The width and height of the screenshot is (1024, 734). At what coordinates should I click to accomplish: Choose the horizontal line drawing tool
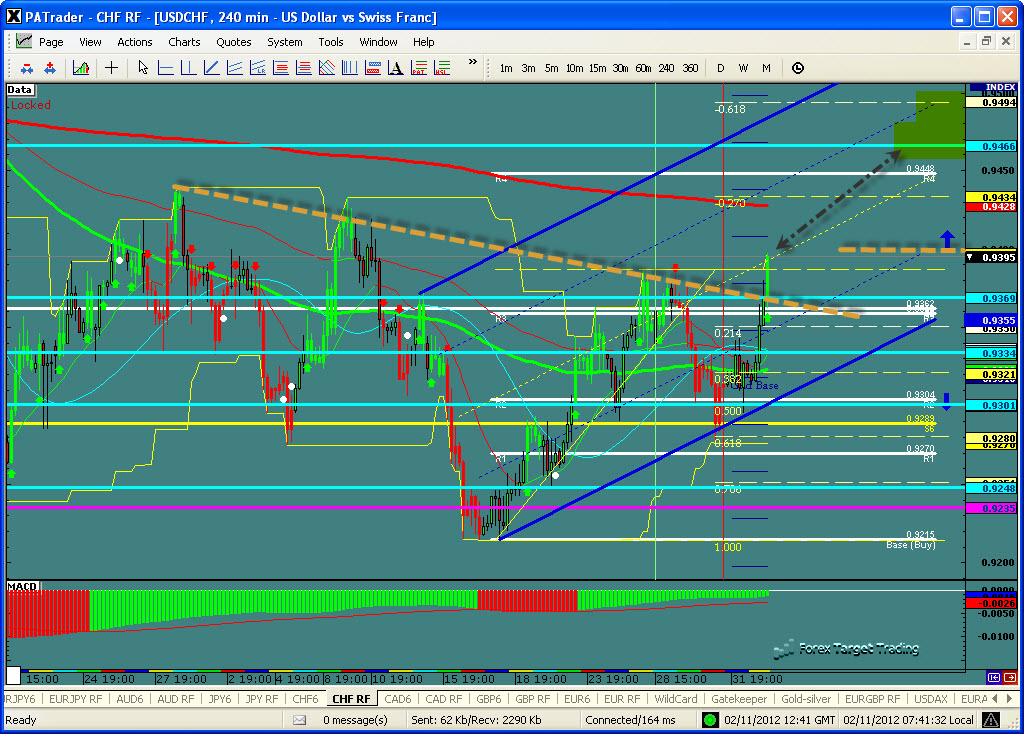[x=166, y=68]
